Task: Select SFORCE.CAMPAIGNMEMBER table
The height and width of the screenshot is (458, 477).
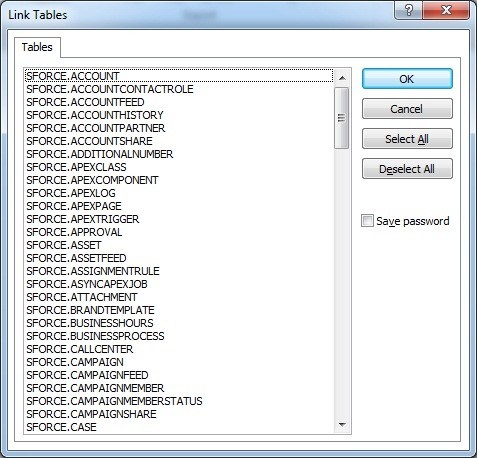Action: click(179, 388)
